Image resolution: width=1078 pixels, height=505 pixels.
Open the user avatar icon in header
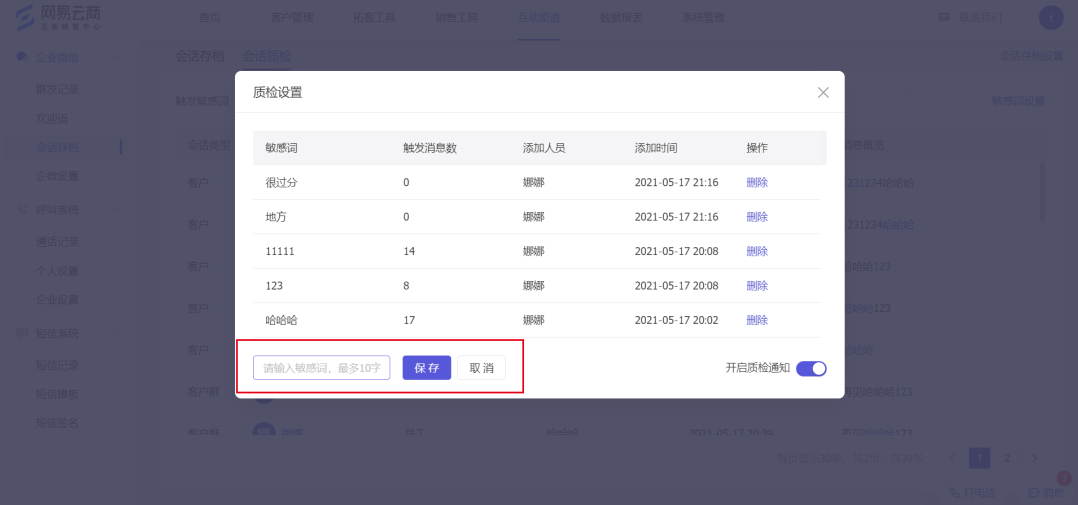click(1050, 18)
